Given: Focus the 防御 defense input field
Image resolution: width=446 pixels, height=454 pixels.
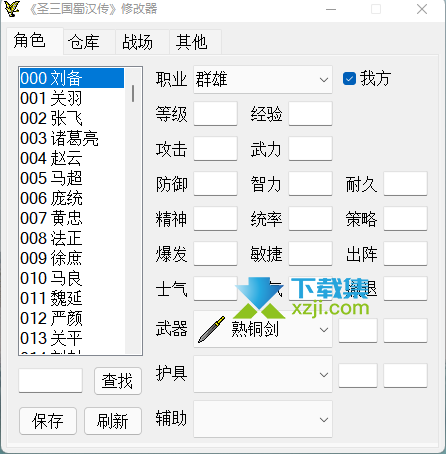Looking at the screenshot, I should pyautogui.click(x=215, y=184).
